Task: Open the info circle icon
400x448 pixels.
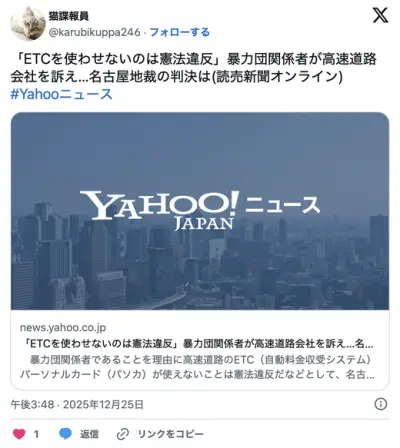Action: (x=381, y=404)
